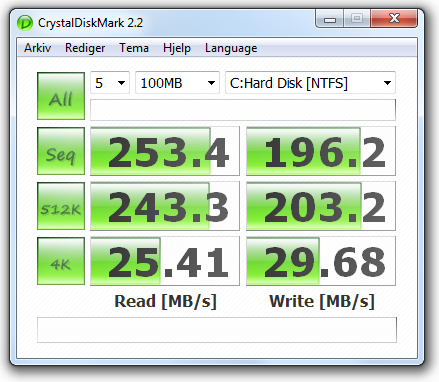
Task: Open the Arkiv menu
Action: tap(37, 48)
